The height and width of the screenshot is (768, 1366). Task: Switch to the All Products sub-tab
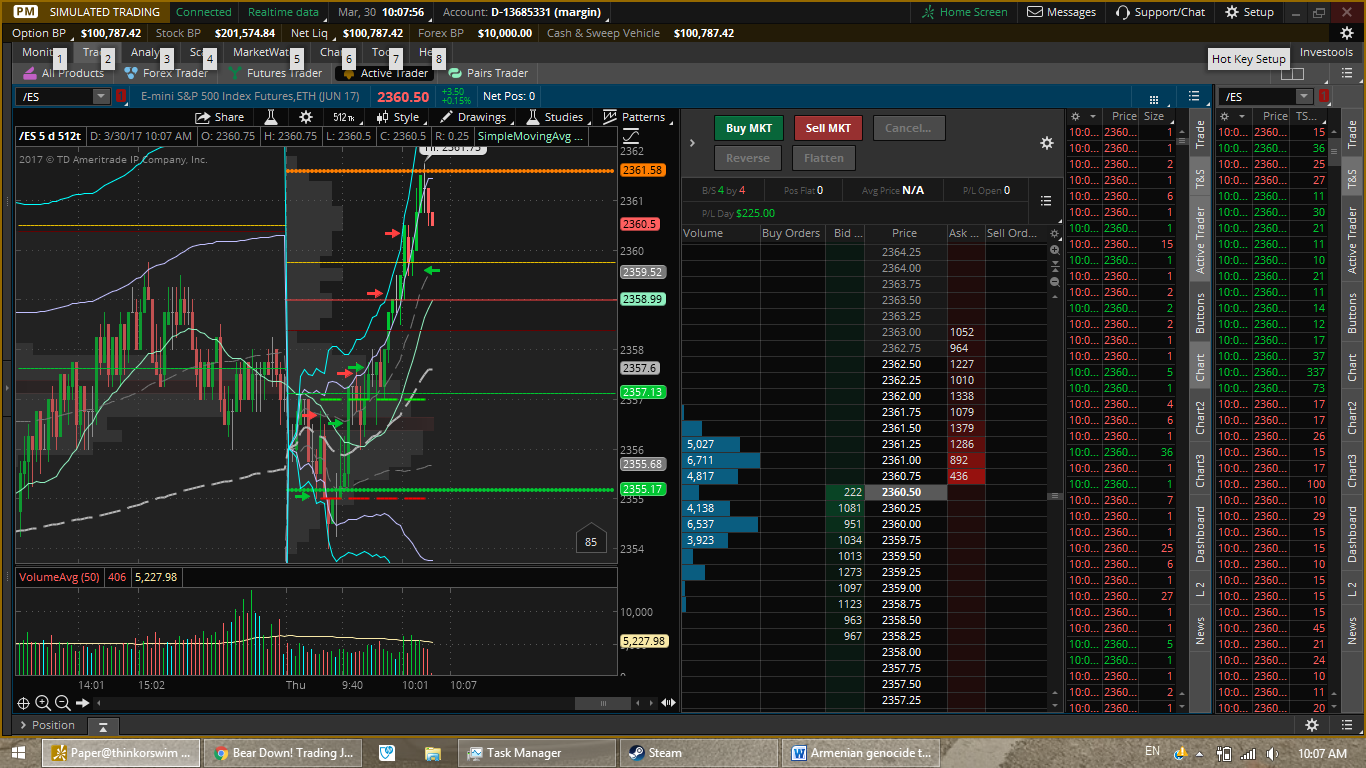(64, 73)
